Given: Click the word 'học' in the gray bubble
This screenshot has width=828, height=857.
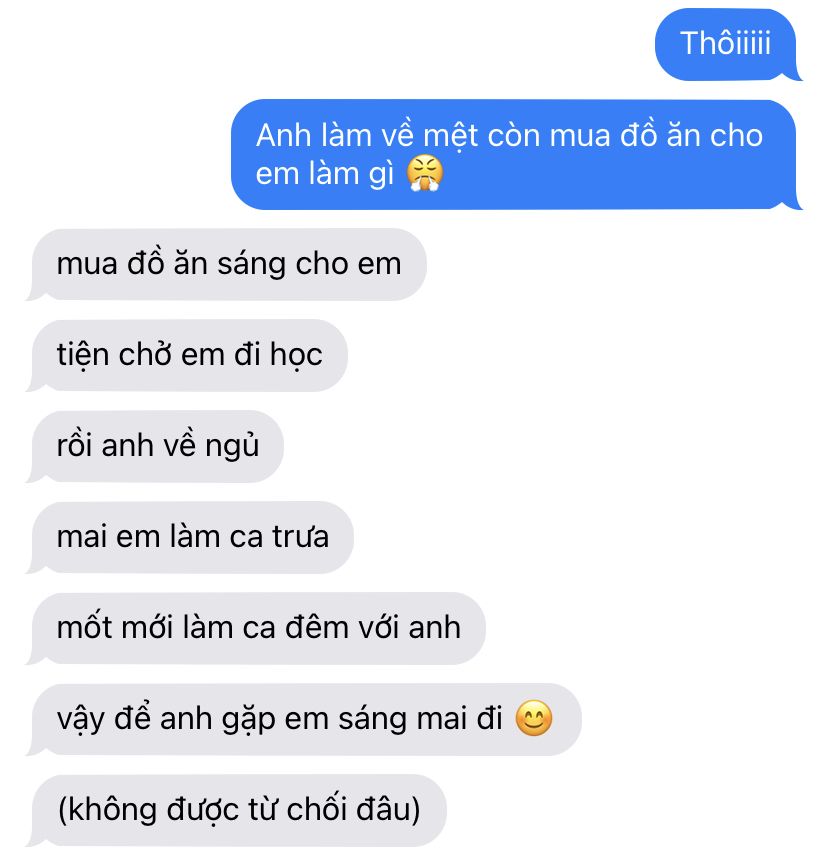Looking at the screenshot, I should click(296, 355).
